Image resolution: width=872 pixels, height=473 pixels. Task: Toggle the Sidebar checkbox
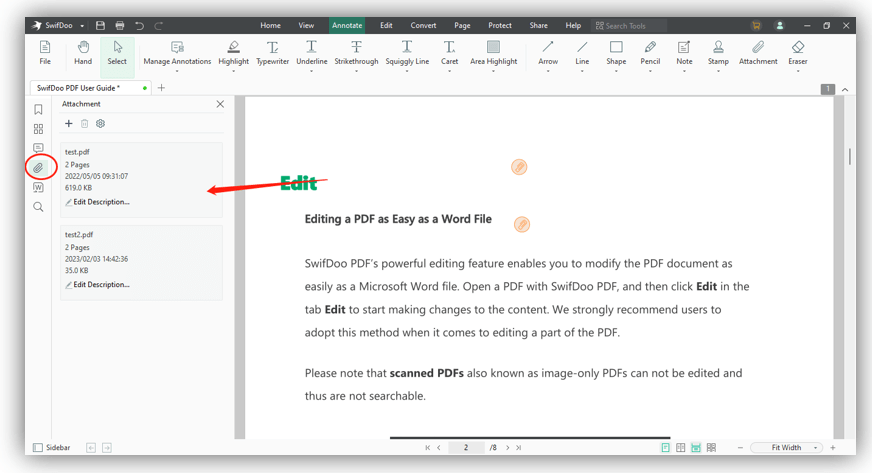click(x=38, y=447)
